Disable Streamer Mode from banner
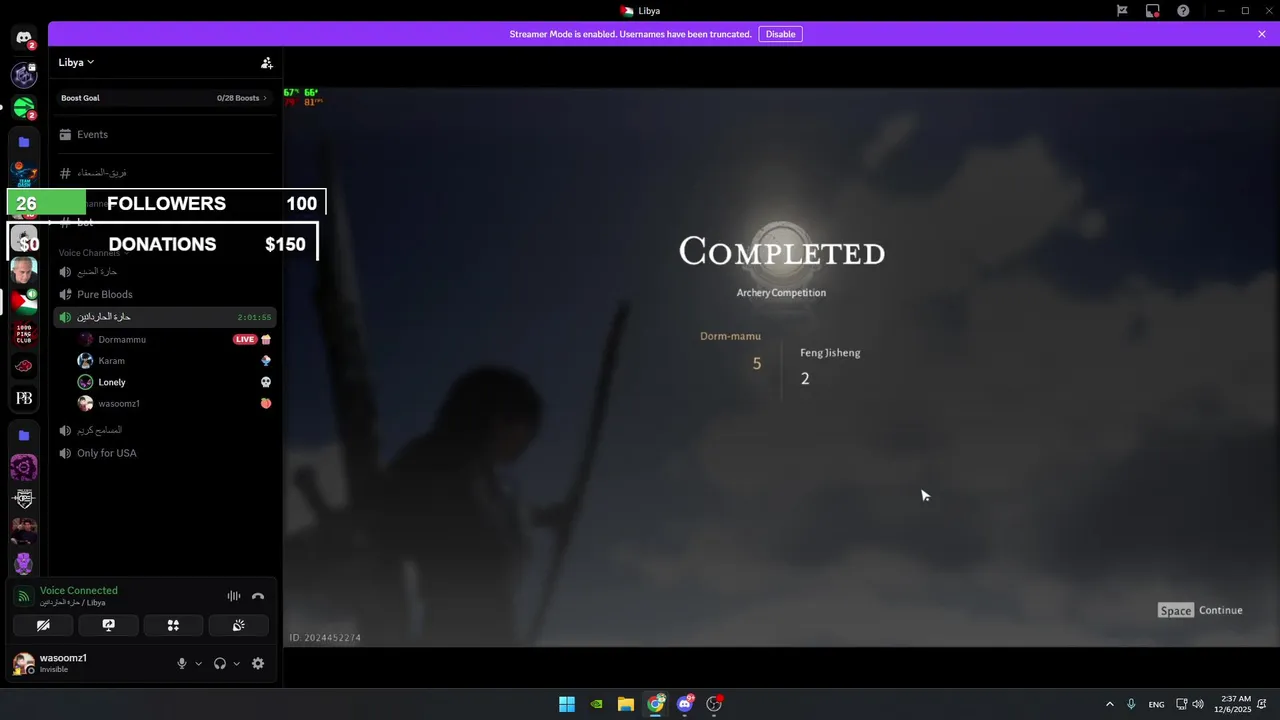 pyautogui.click(x=780, y=34)
